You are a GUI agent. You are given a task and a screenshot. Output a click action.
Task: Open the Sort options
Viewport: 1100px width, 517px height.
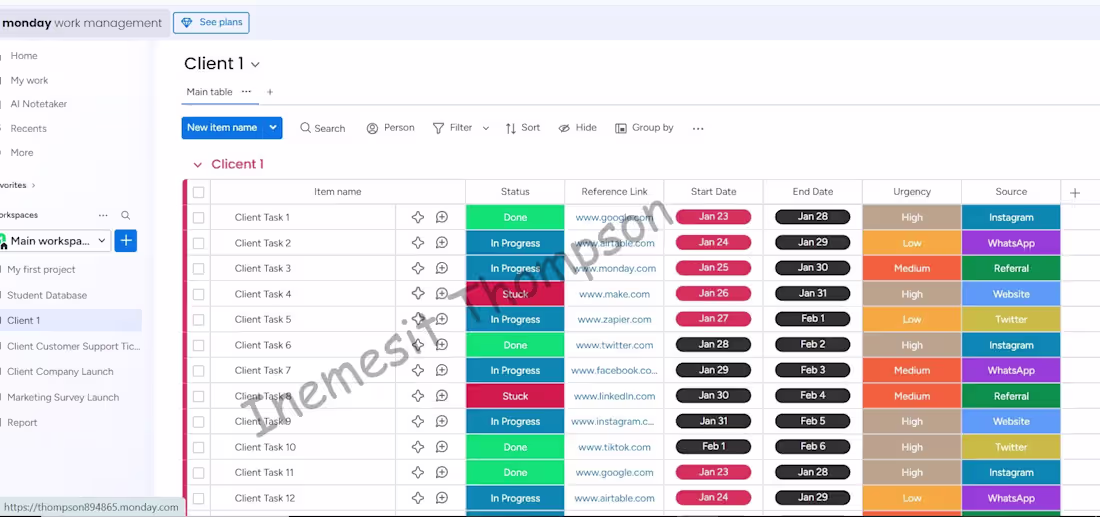[523, 128]
